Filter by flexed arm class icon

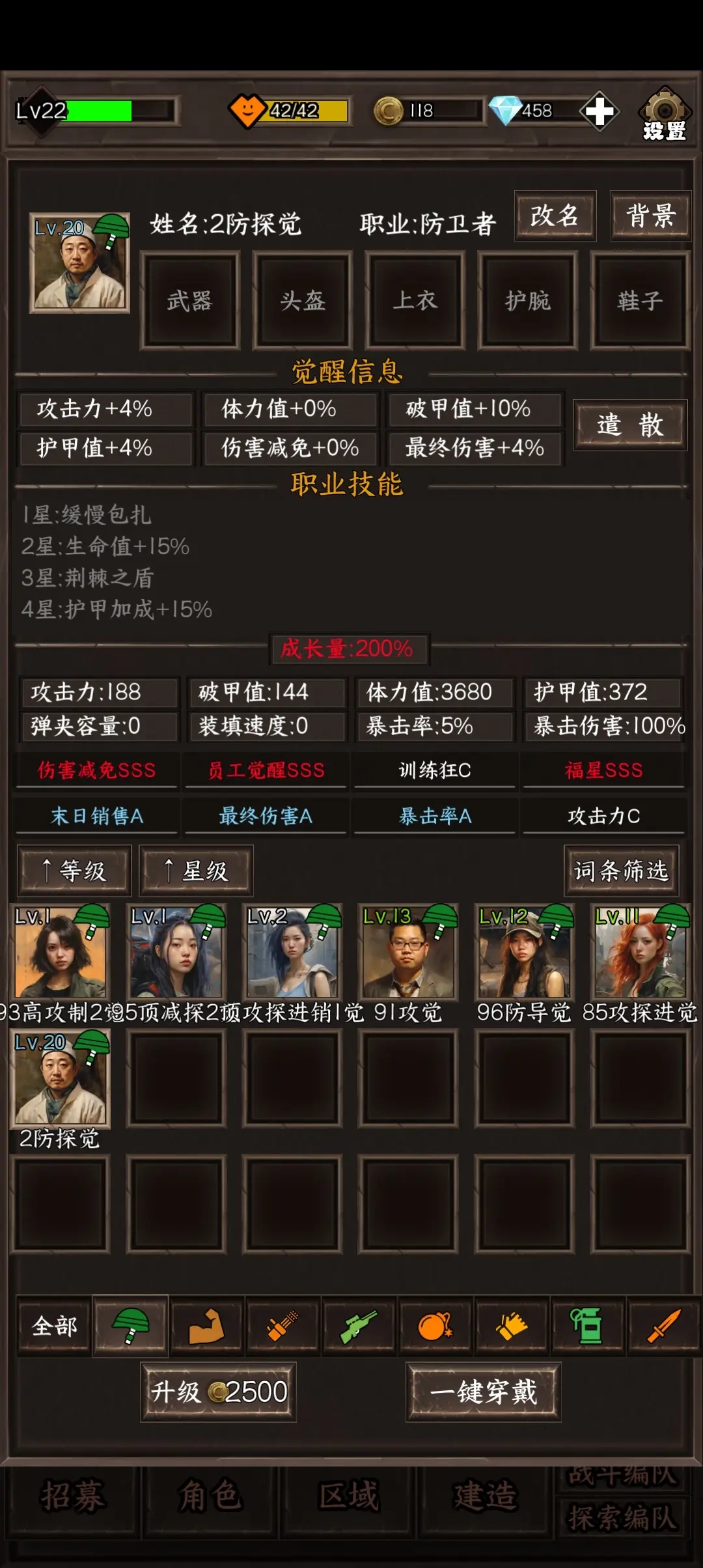pyautogui.click(x=206, y=1326)
